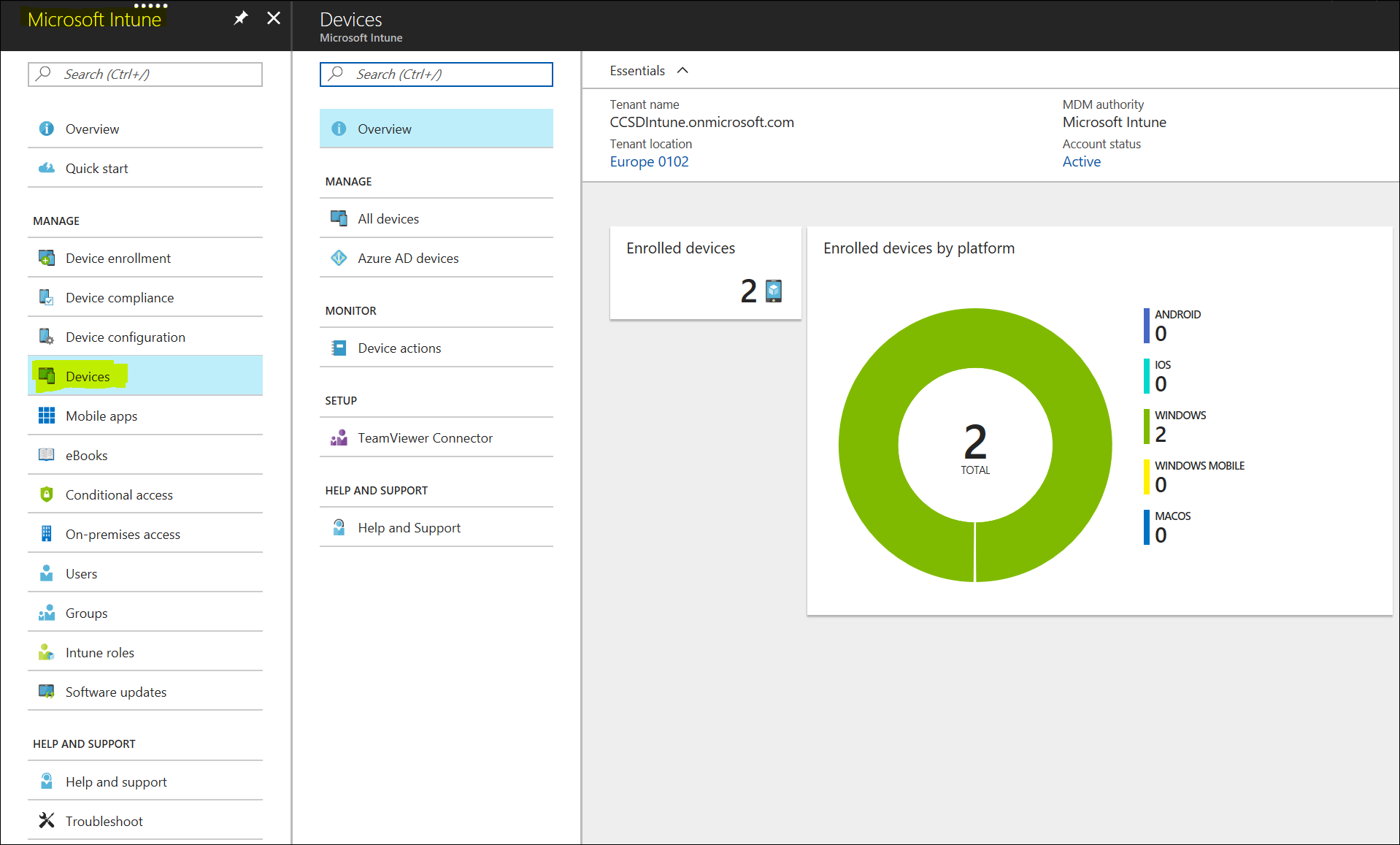Click the Device configuration icon
This screenshot has height=845, width=1400.
(x=47, y=337)
